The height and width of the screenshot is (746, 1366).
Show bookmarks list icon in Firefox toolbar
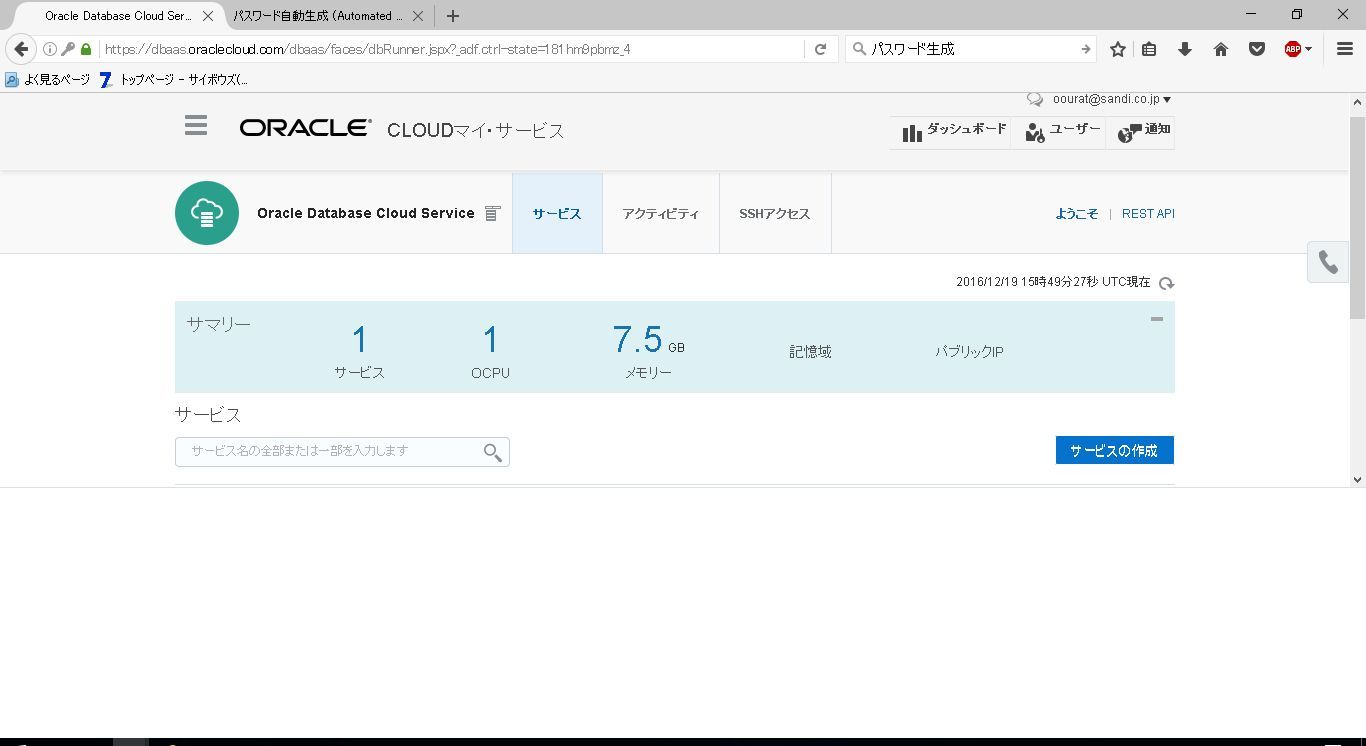coord(1149,49)
